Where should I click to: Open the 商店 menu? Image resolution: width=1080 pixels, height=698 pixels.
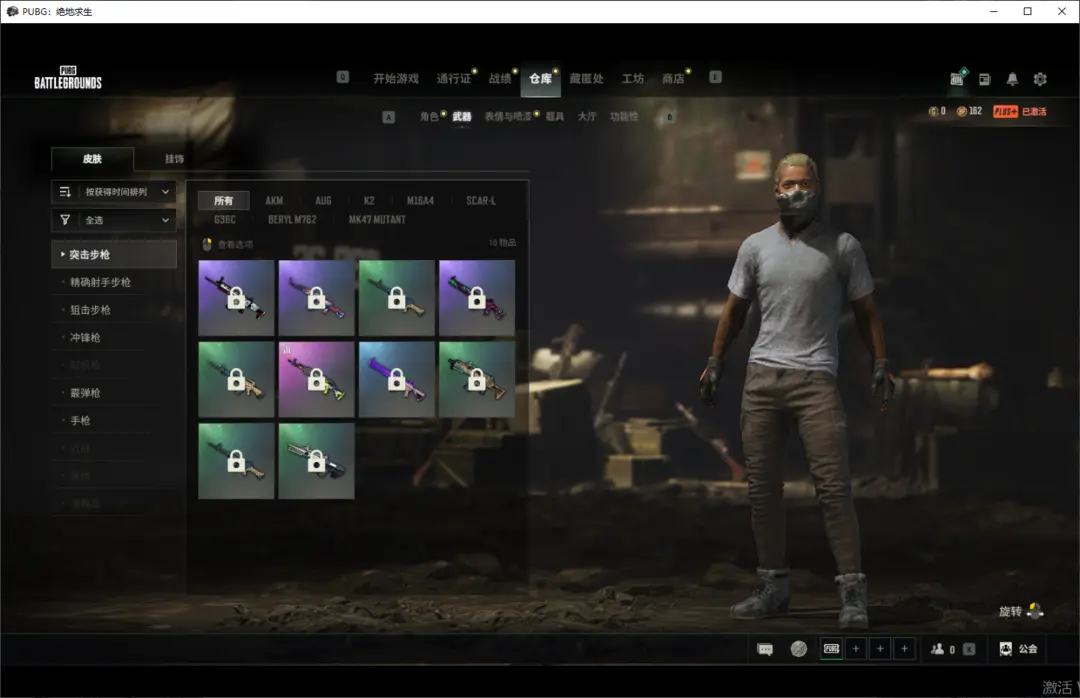click(674, 79)
